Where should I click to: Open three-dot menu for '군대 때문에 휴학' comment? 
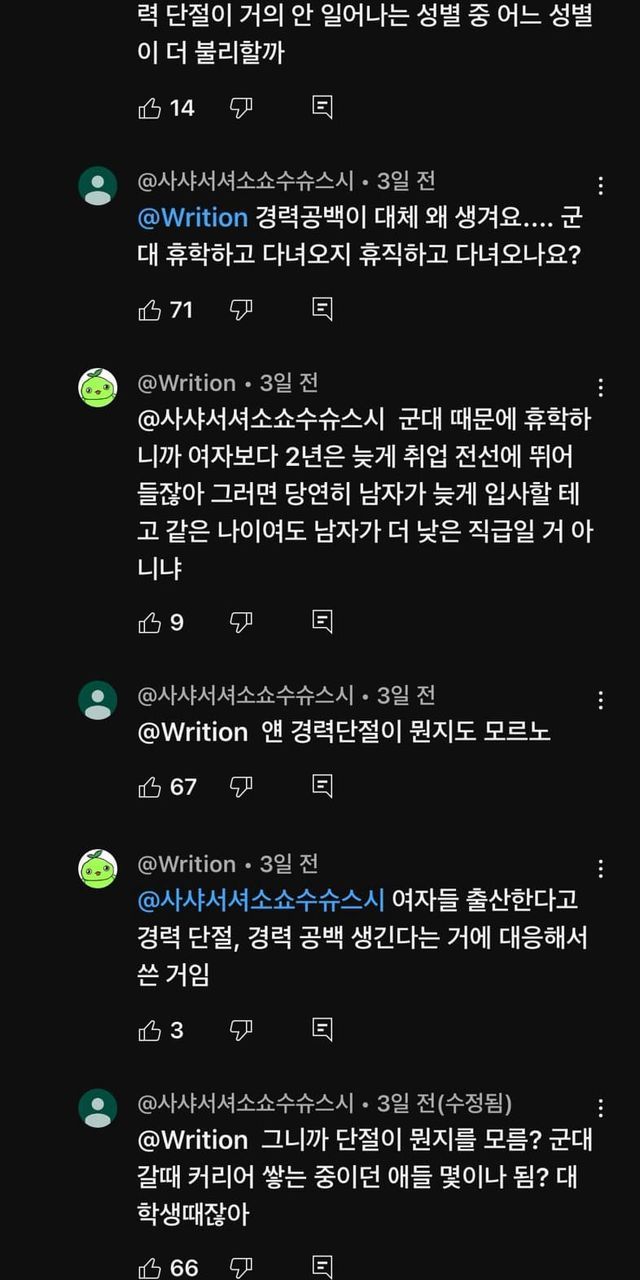tap(600, 388)
